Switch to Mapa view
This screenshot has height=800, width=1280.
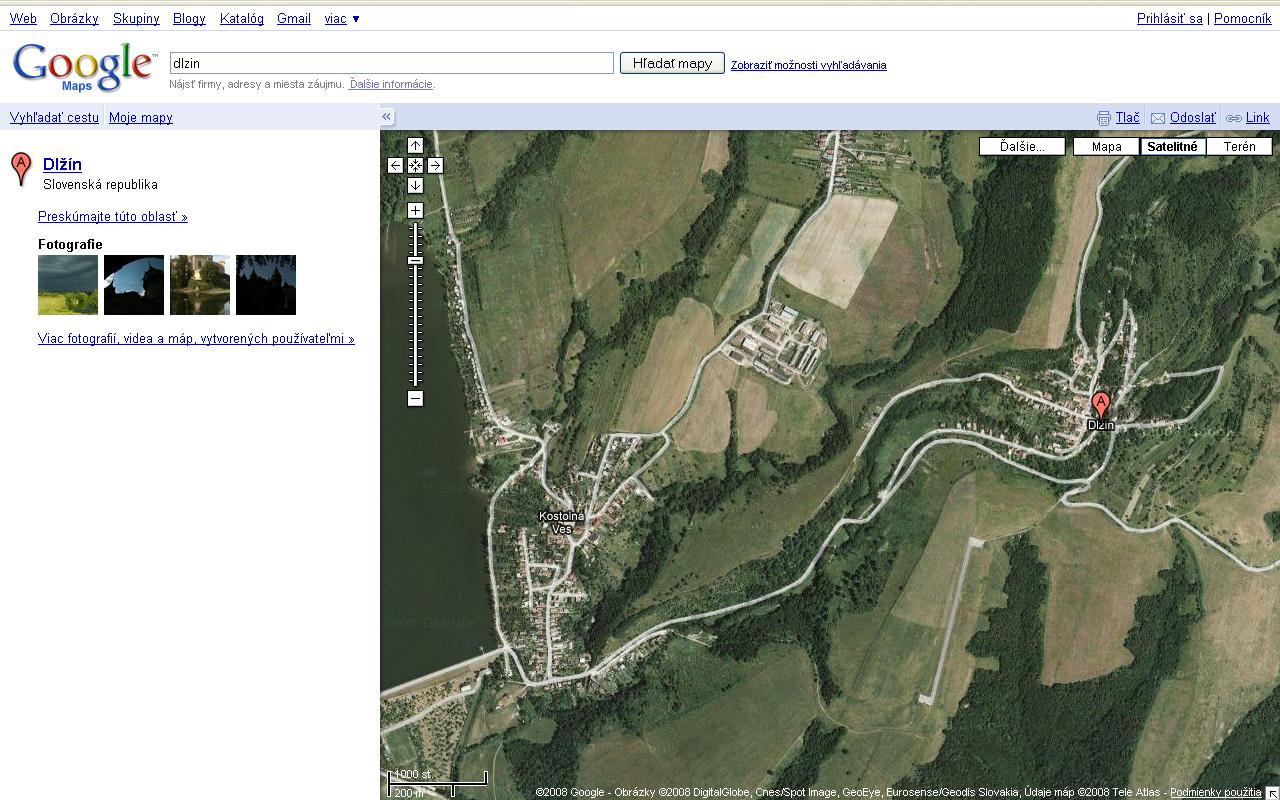click(1106, 147)
